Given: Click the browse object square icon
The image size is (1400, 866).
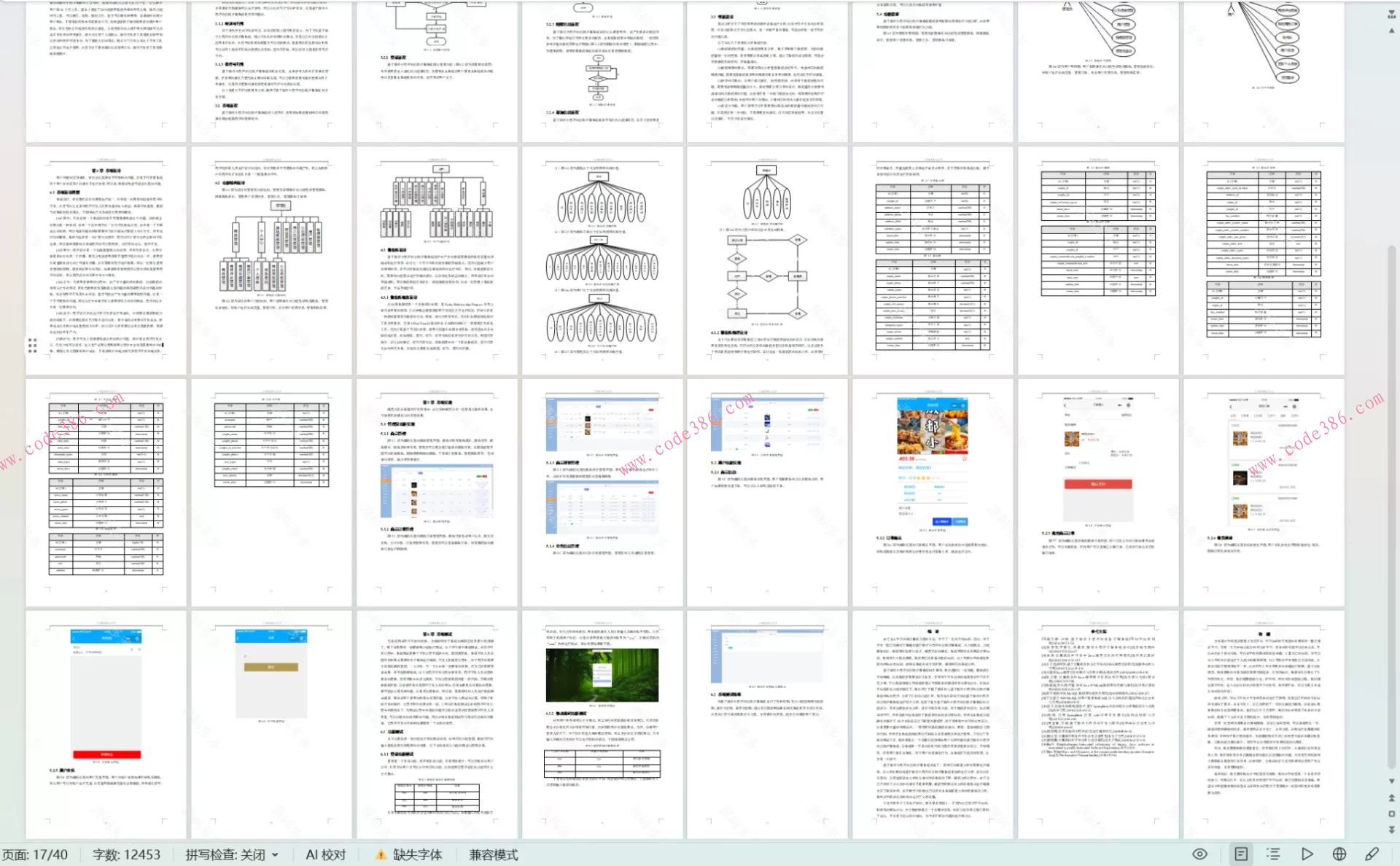Looking at the screenshot, I should [1391, 814].
